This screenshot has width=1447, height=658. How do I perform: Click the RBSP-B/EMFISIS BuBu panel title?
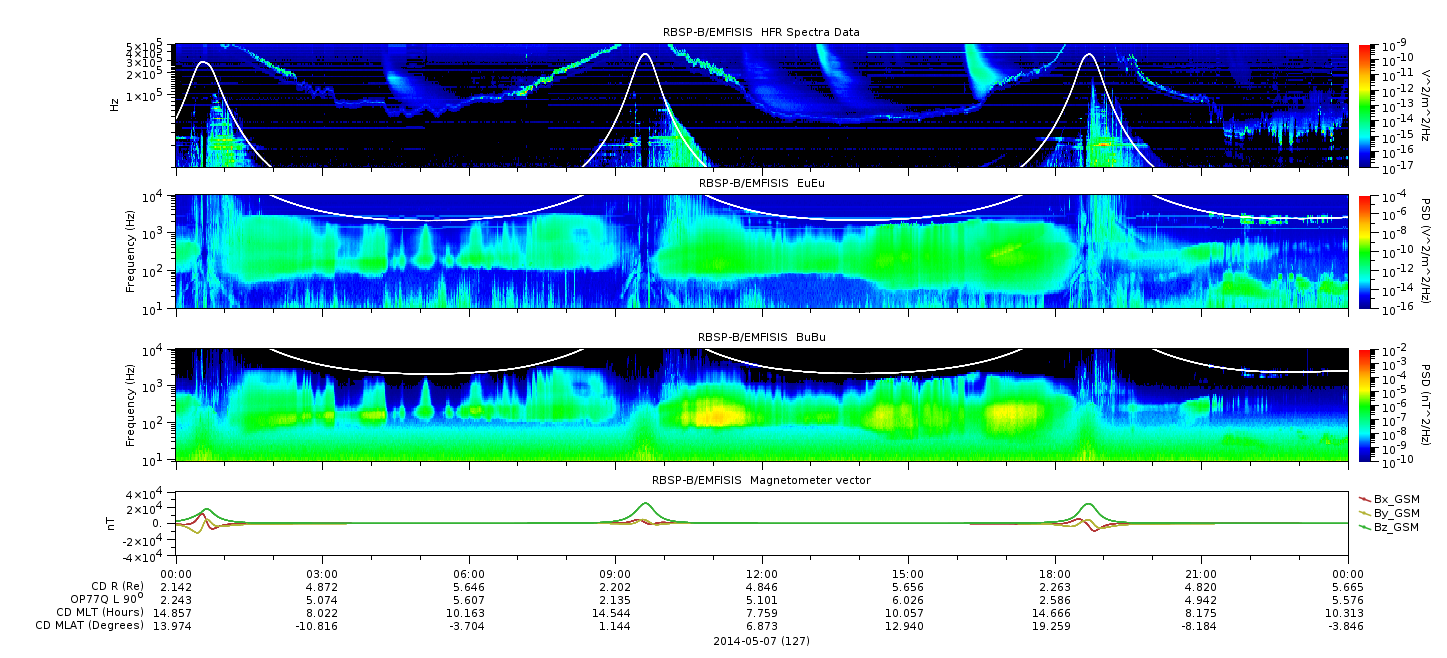click(761, 337)
